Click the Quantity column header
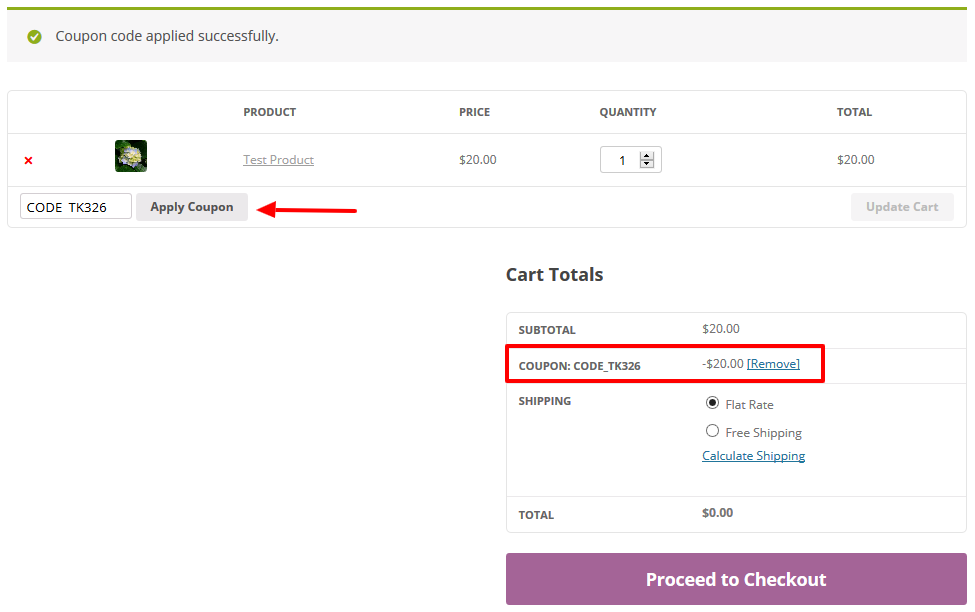The height and width of the screenshot is (612, 975). click(x=628, y=112)
